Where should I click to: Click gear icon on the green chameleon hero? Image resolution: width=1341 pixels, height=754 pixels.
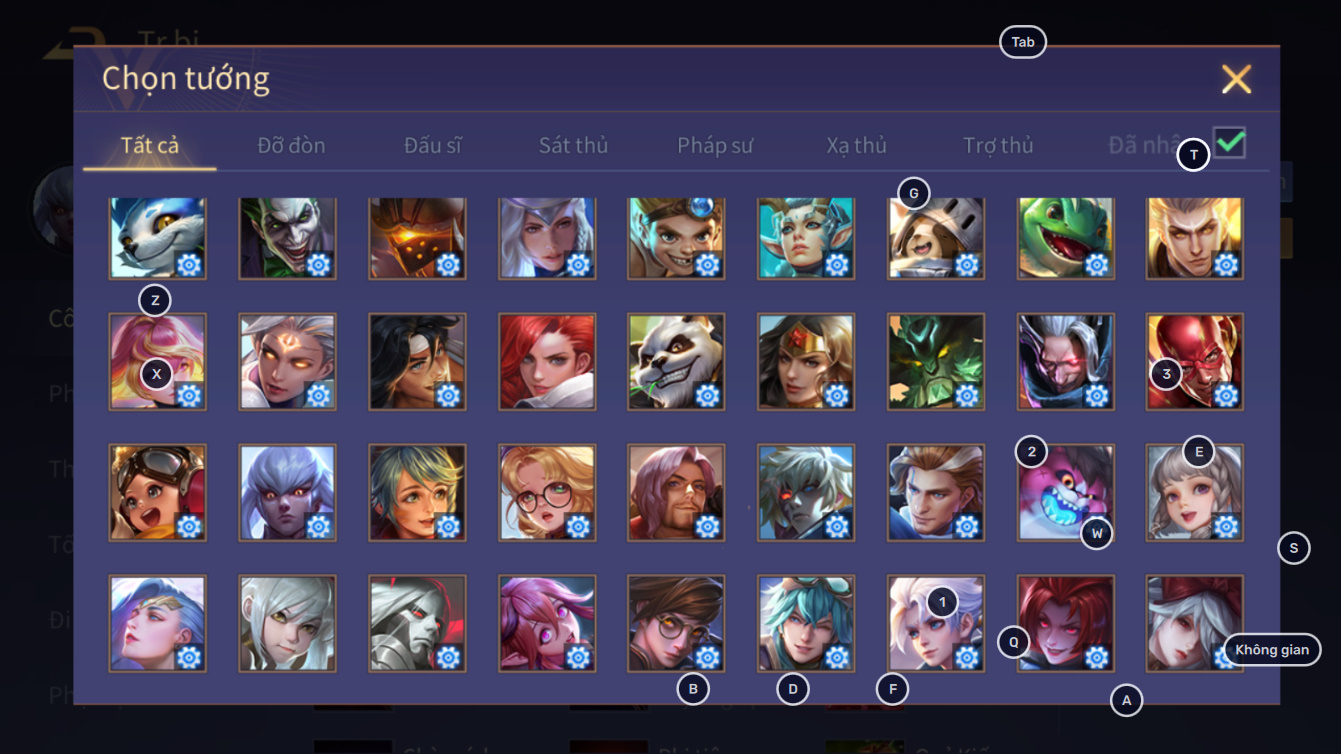1096,264
